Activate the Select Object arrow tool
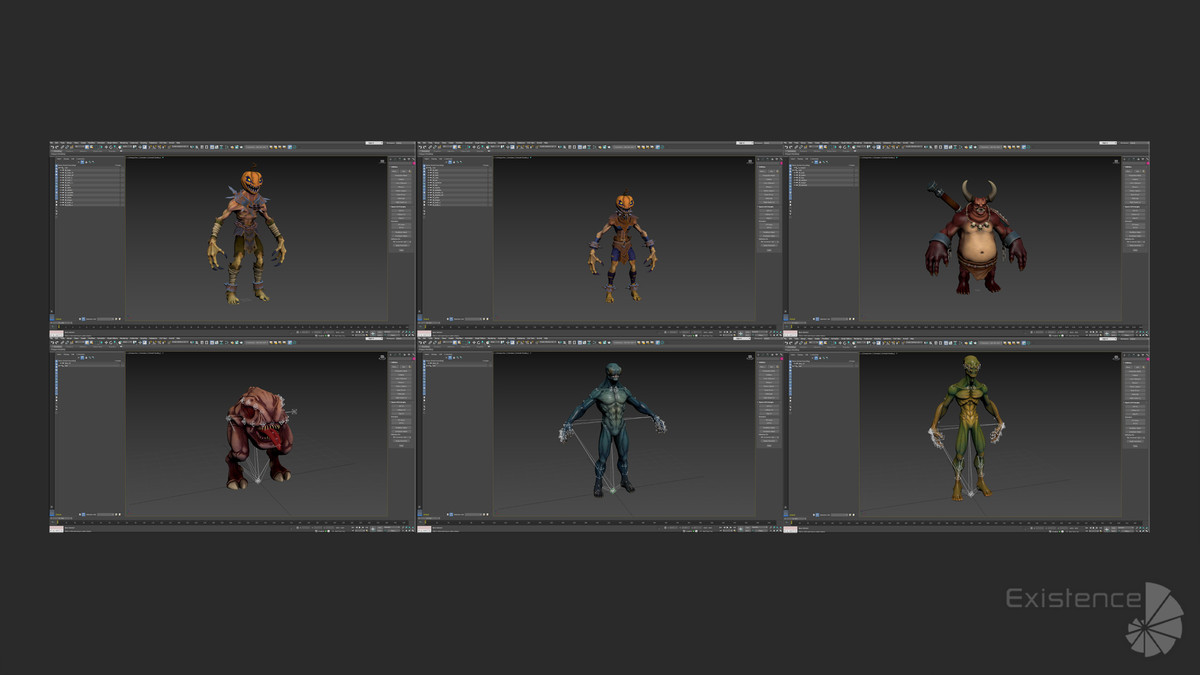The height and width of the screenshot is (675, 1200). [86, 147]
